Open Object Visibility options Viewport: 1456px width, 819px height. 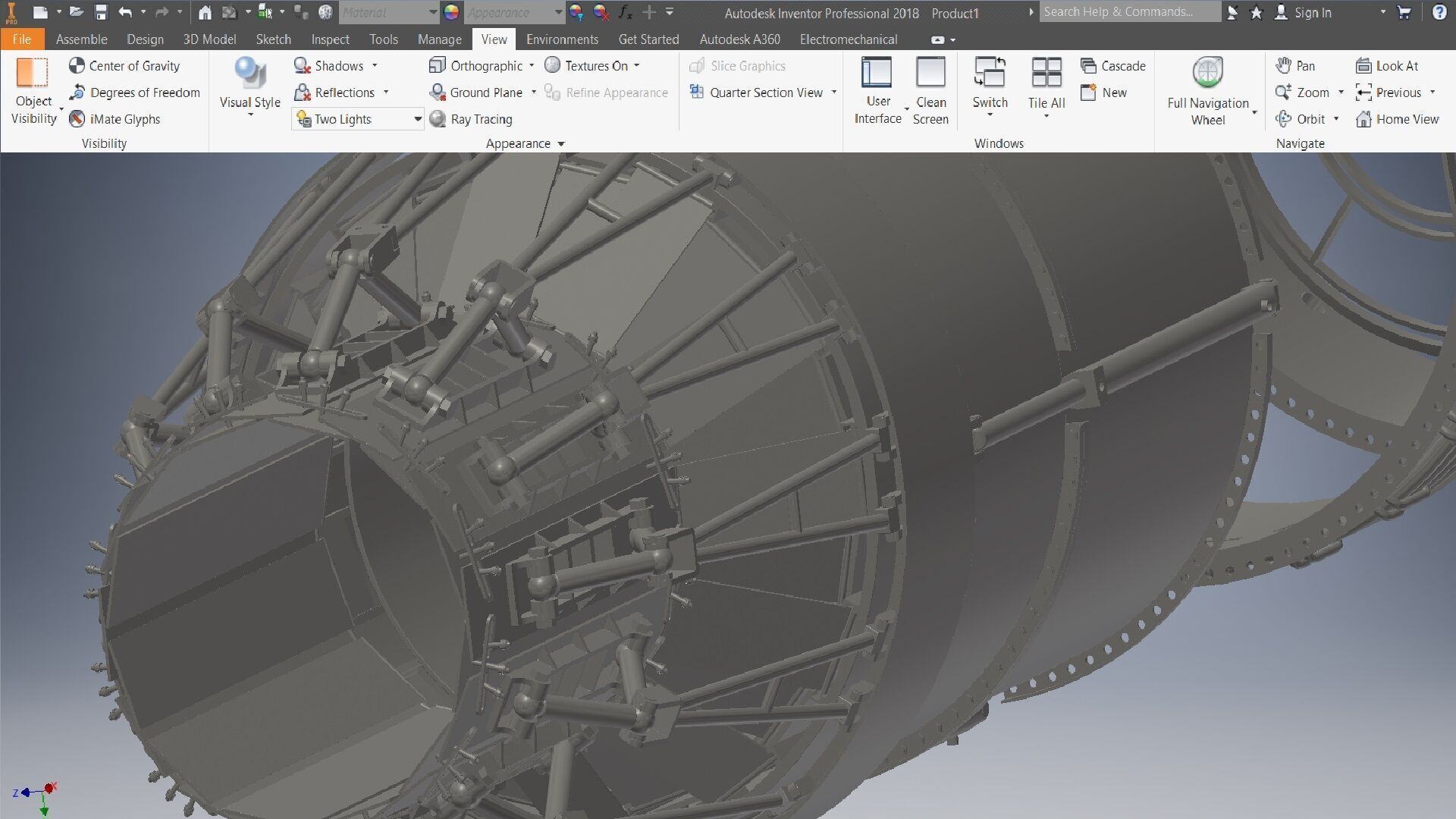[34, 92]
